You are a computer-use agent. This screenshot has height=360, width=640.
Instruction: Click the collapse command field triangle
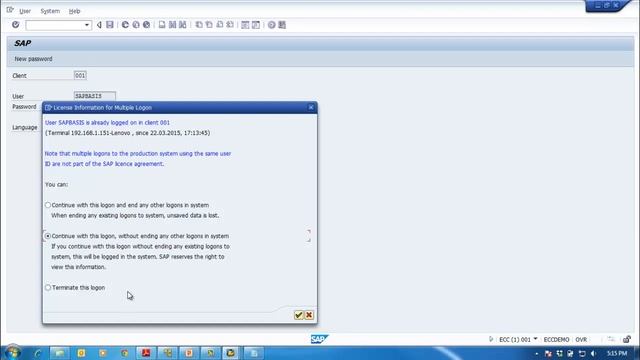pos(99,25)
